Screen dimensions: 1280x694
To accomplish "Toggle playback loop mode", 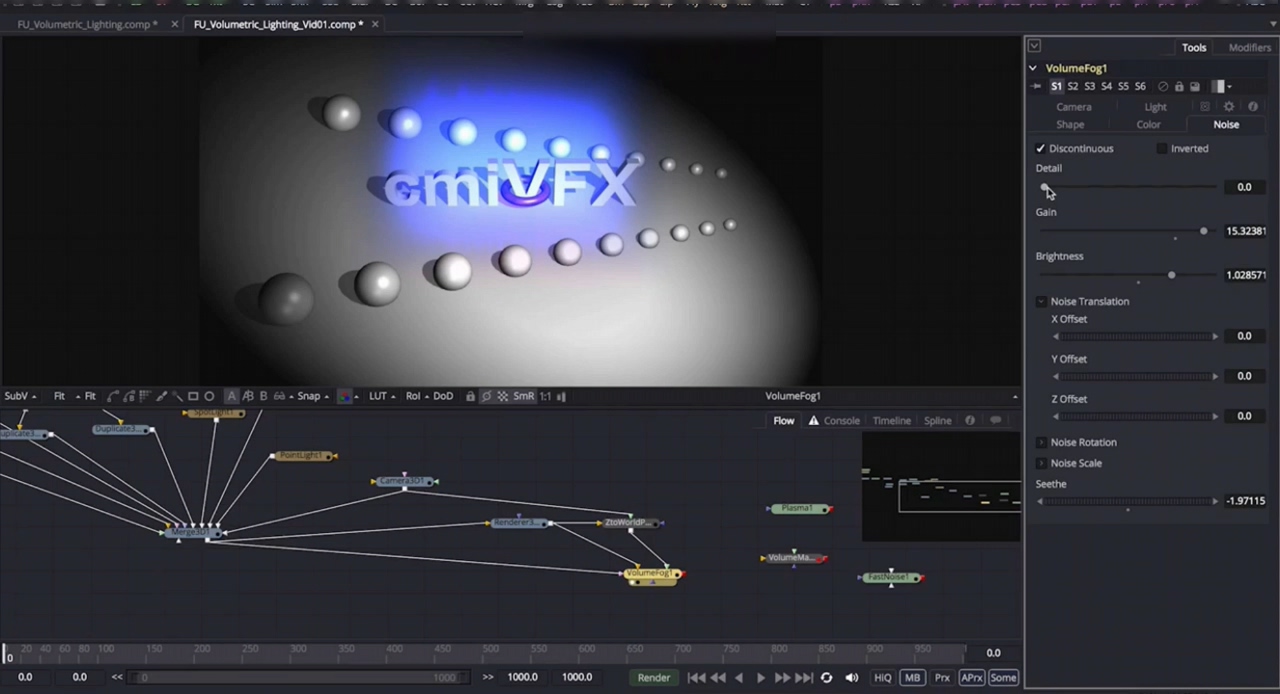I will click(x=827, y=678).
